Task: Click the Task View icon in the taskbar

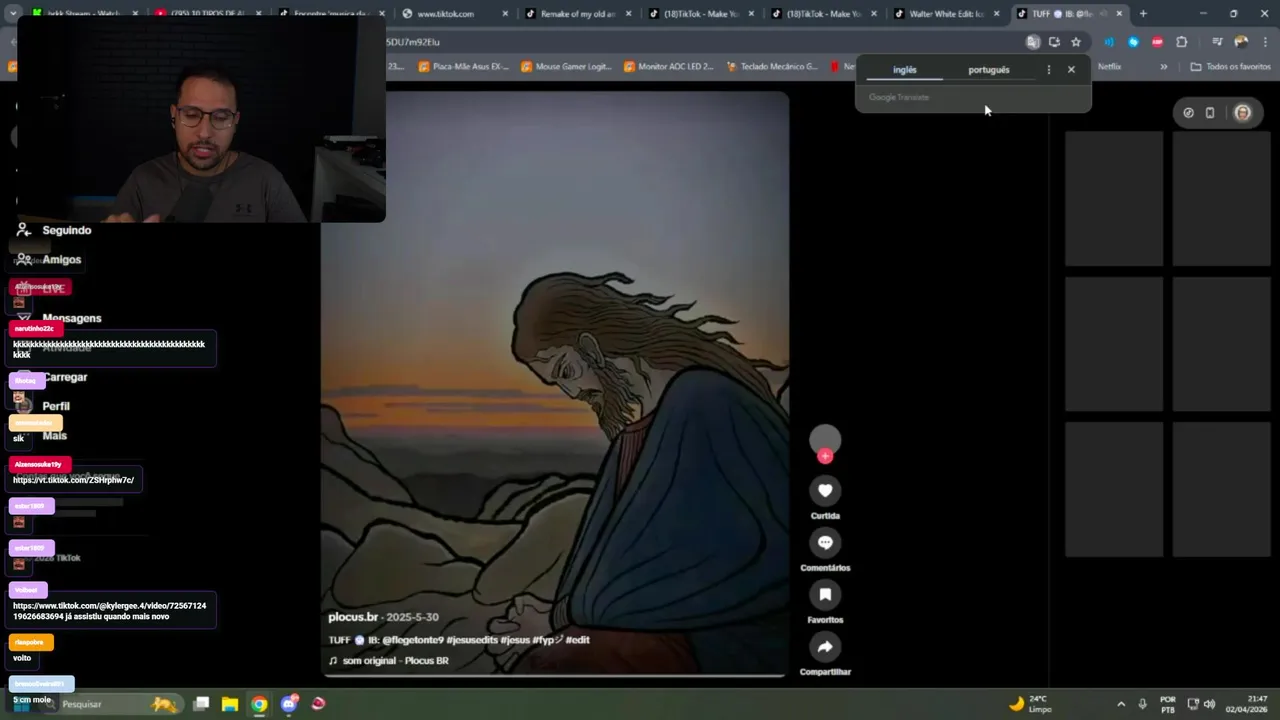Action: pos(201,704)
